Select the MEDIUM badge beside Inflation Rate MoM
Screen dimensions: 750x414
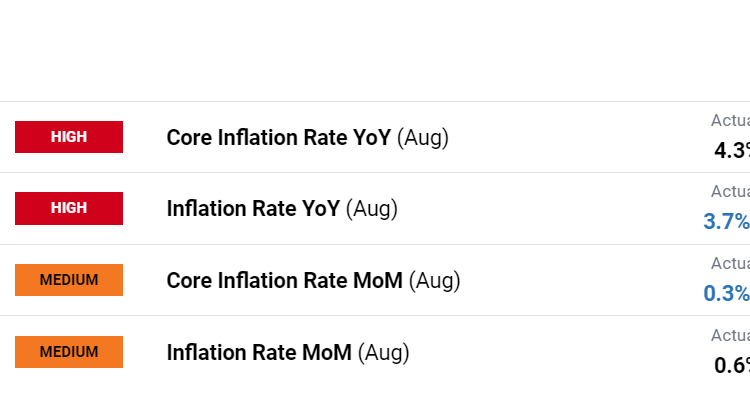(69, 352)
